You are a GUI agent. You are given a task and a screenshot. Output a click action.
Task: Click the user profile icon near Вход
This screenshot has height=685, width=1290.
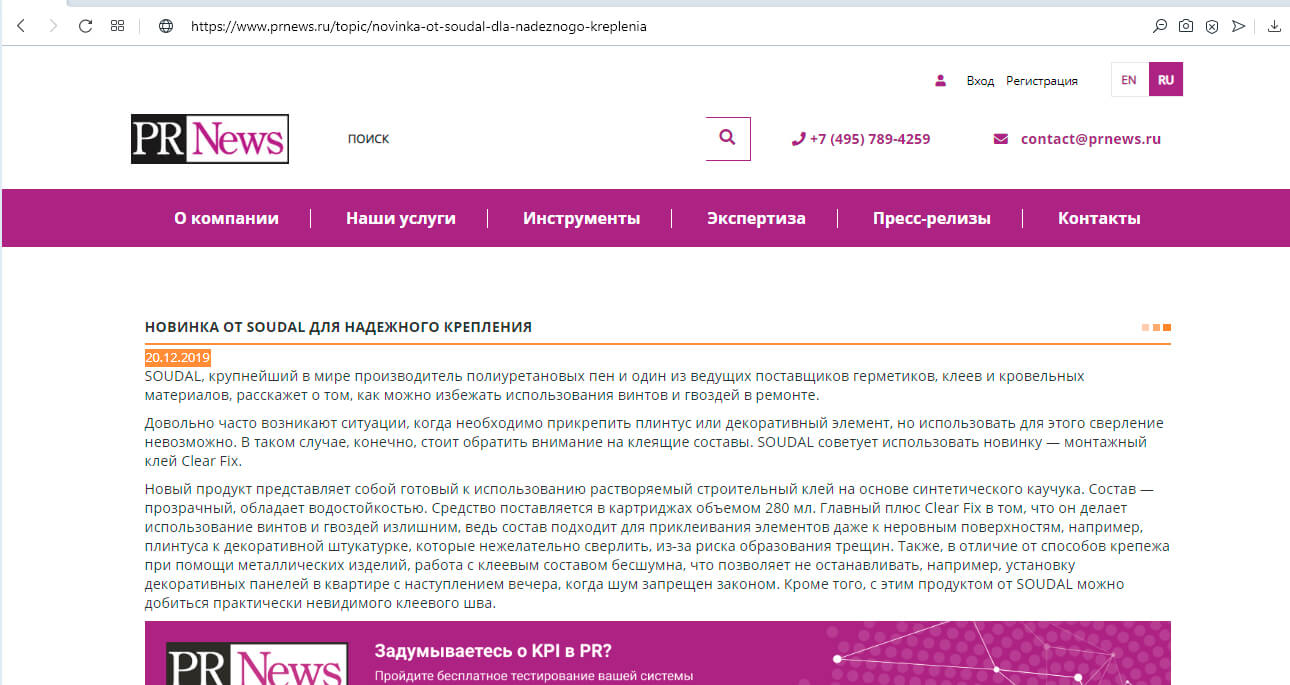940,80
